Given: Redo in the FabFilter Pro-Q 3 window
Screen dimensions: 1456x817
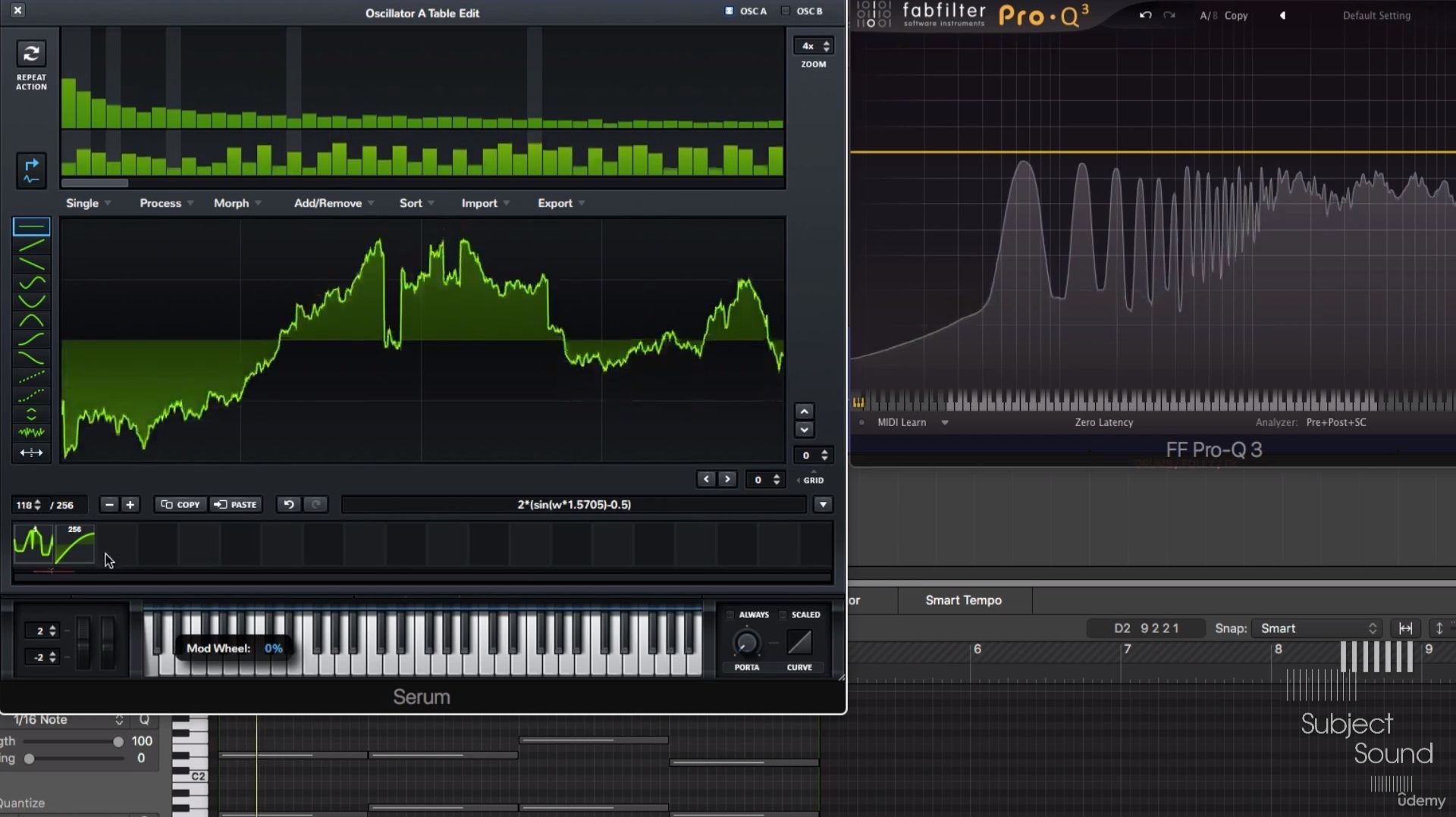Looking at the screenshot, I should click(1169, 15).
